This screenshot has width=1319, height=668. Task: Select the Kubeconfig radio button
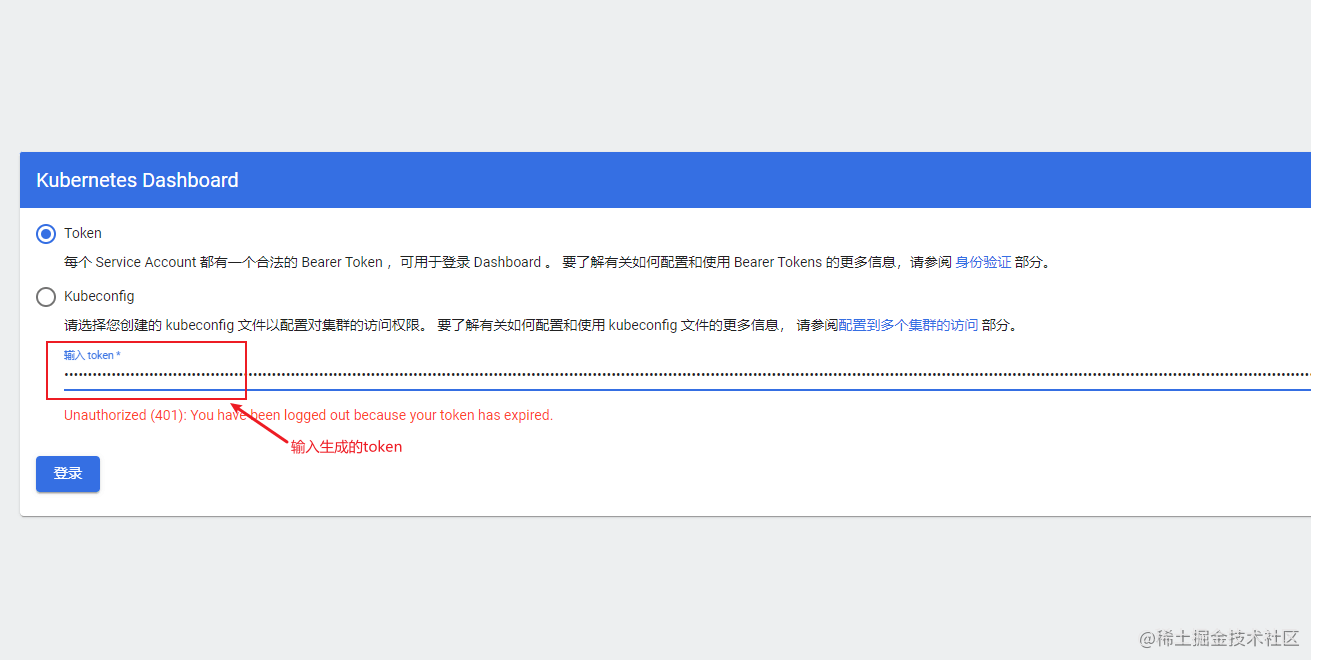pos(46,297)
